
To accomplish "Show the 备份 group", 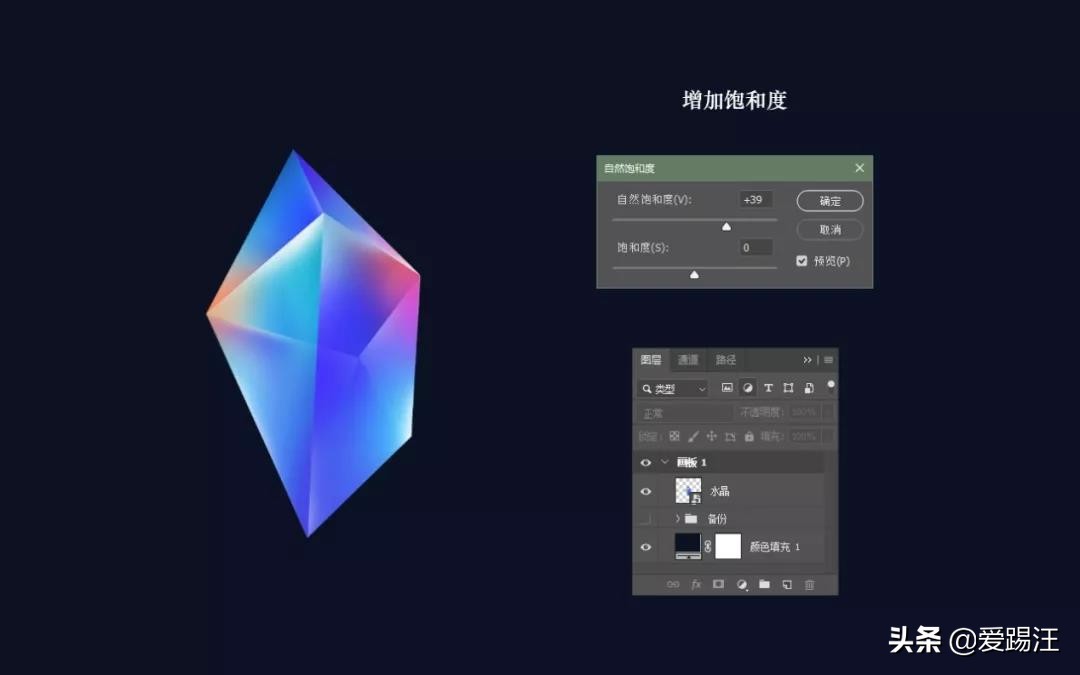I will pyautogui.click(x=645, y=518).
